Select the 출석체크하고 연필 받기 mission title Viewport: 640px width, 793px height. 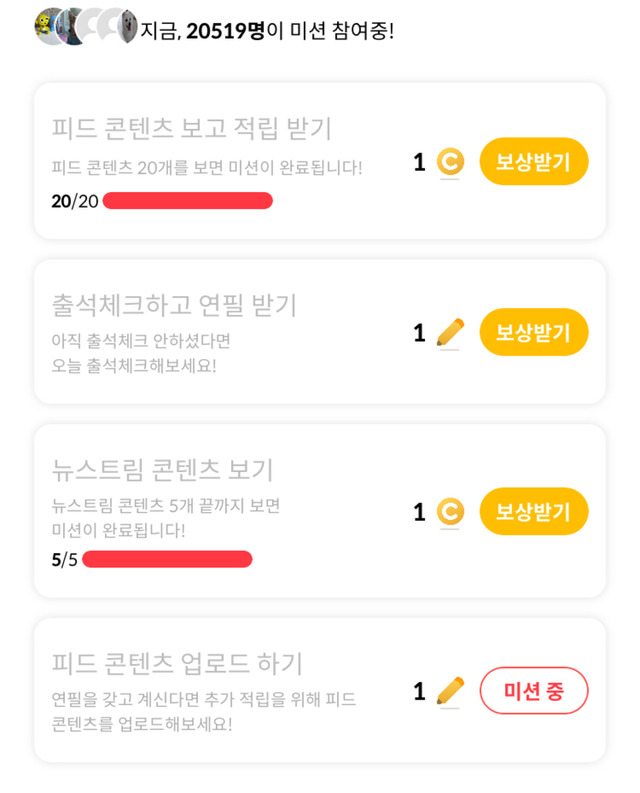tap(174, 305)
